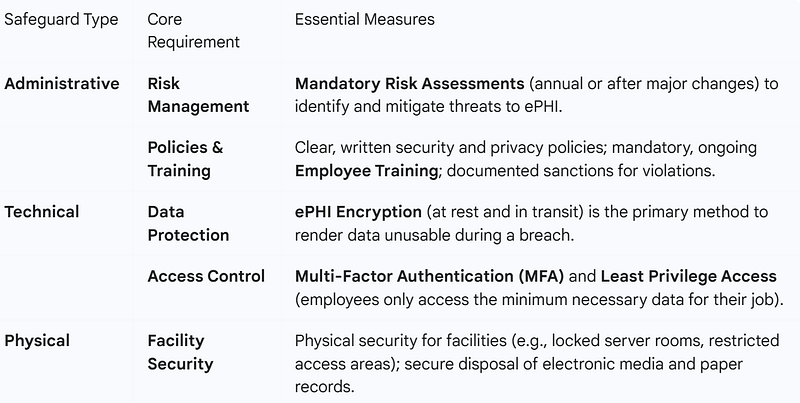Select the Administrative safeguard cell

(x=62, y=84)
